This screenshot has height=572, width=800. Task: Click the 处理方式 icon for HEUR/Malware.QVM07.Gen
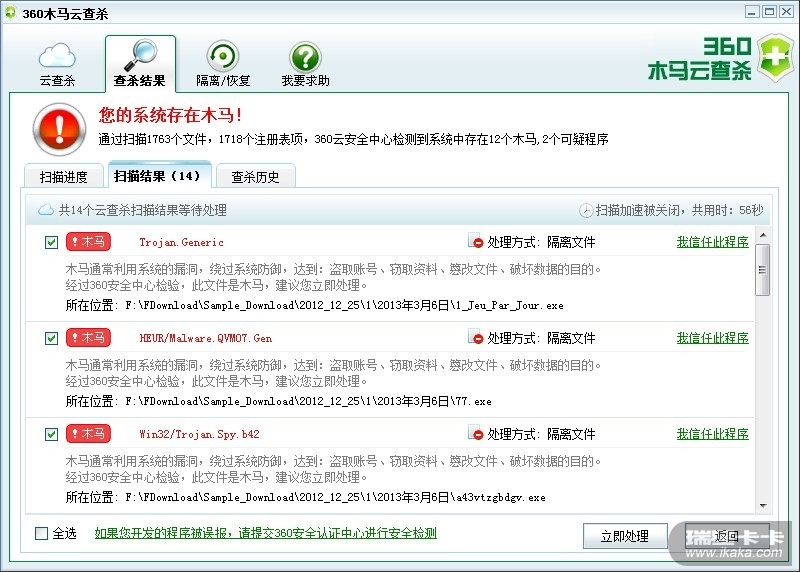(x=476, y=337)
